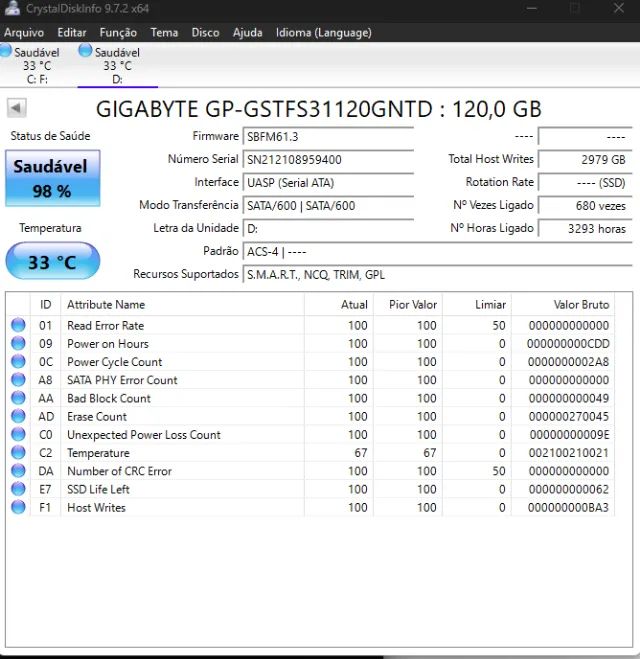Click the transfer mode field SATA/600 | SATA/600
Screen dimensions: 640x659
click(x=328, y=206)
